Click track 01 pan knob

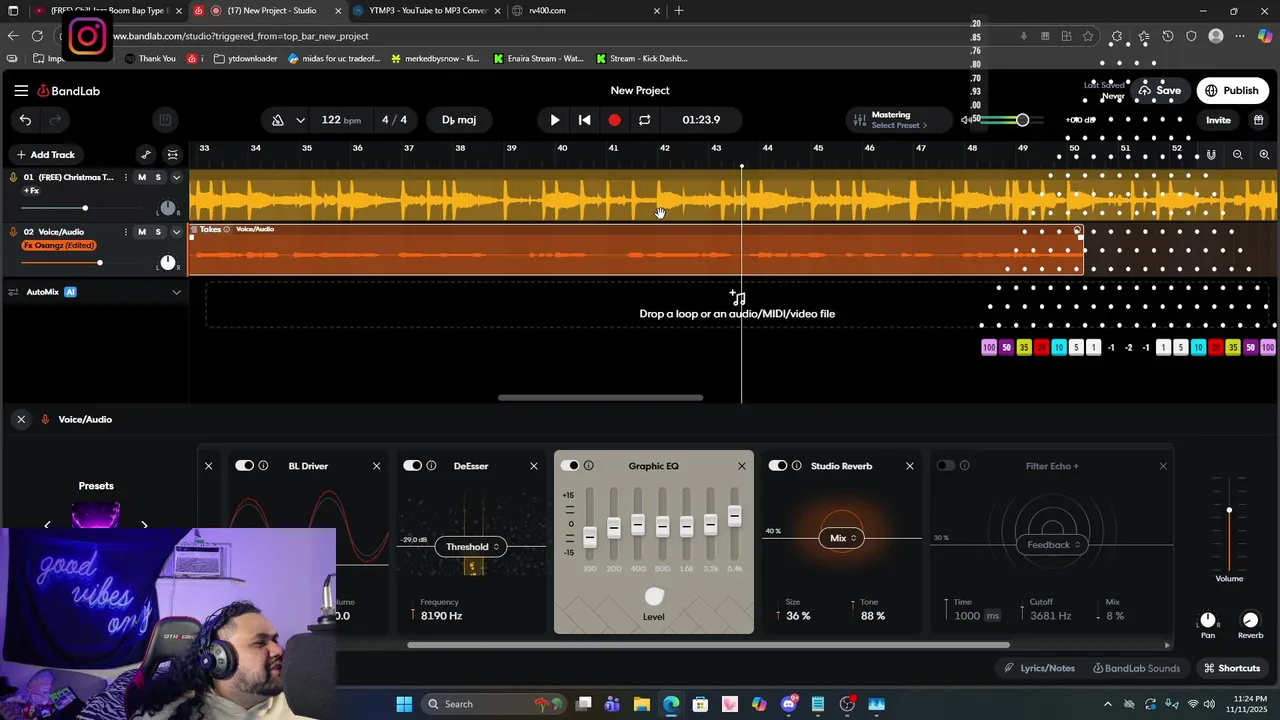pyautogui.click(x=167, y=208)
